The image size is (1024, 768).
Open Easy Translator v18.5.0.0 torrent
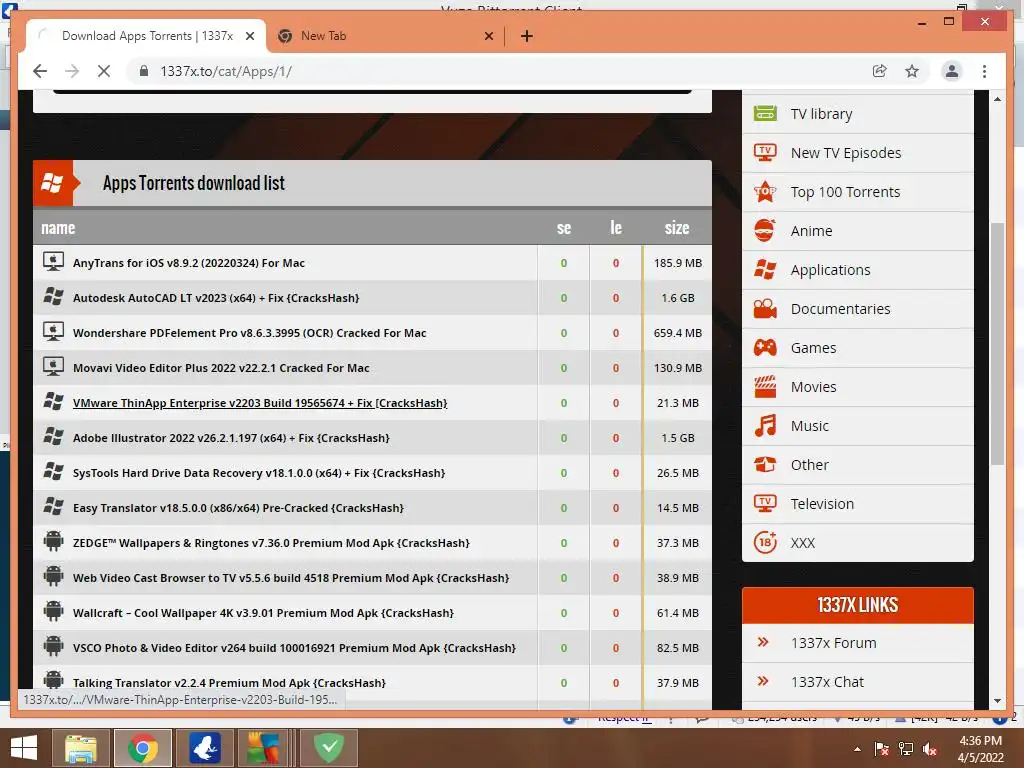(238, 508)
